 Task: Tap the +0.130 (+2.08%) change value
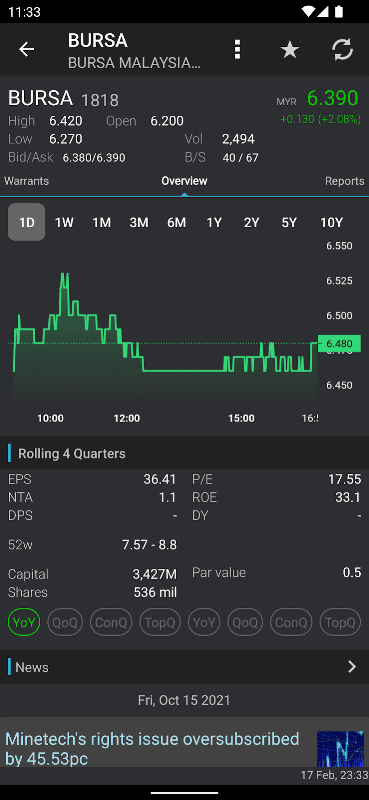(321, 119)
